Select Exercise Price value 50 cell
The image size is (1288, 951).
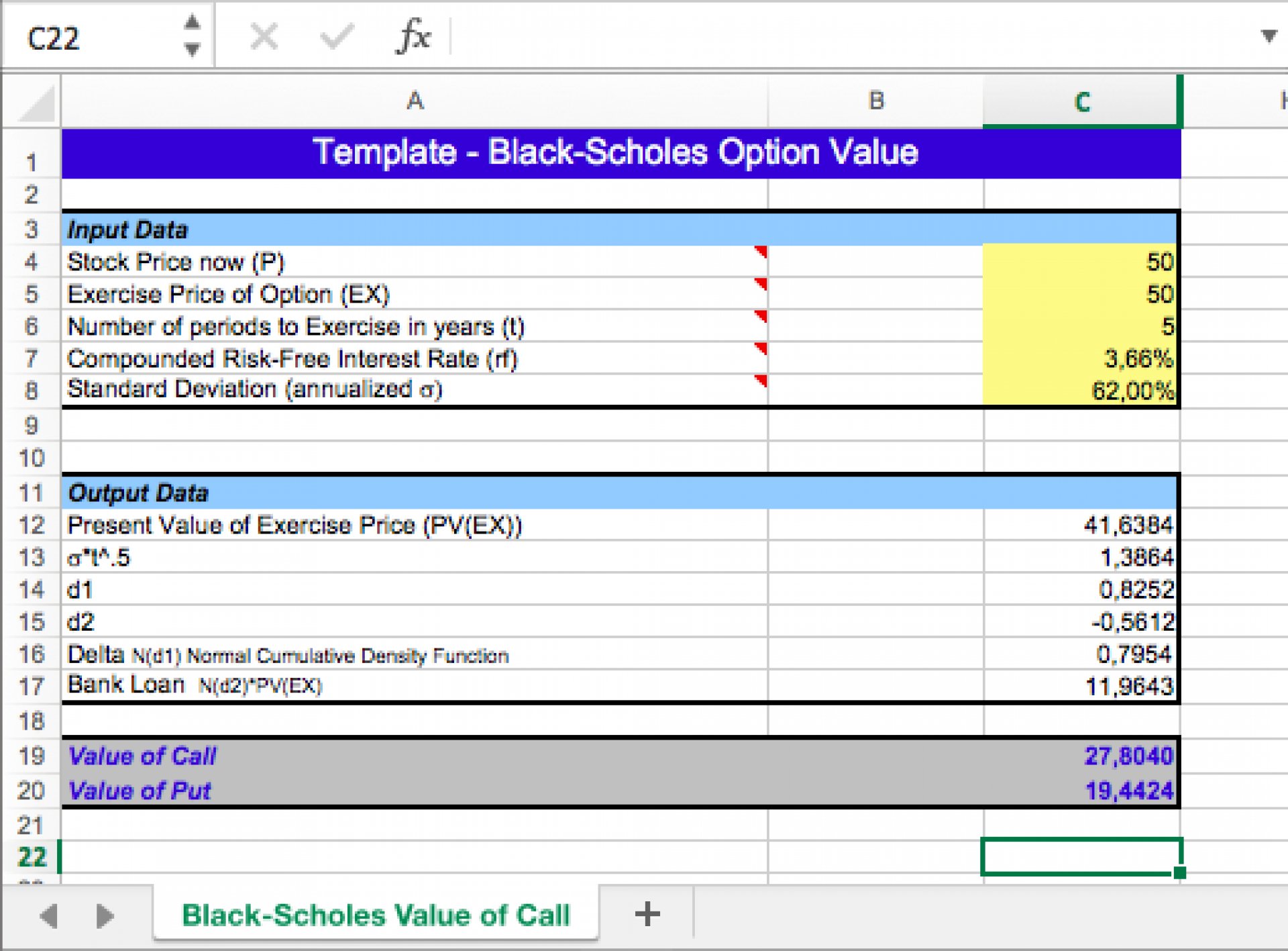tap(1080, 293)
